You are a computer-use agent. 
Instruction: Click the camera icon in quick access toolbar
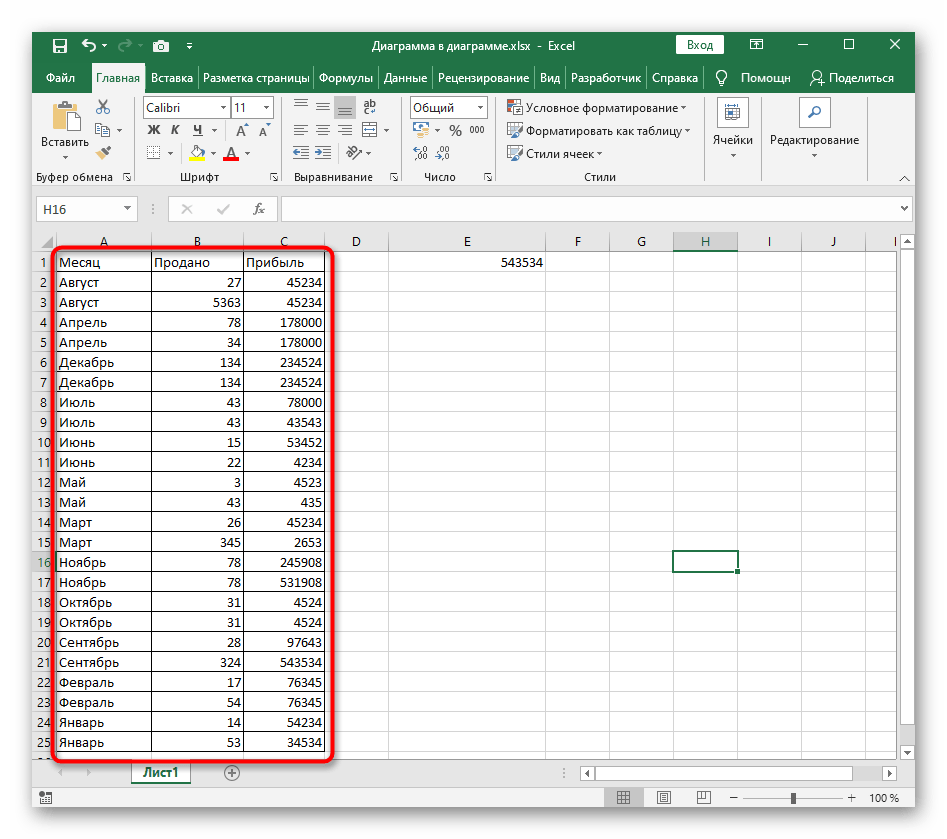pyautogui.click(x=161, y=46)
